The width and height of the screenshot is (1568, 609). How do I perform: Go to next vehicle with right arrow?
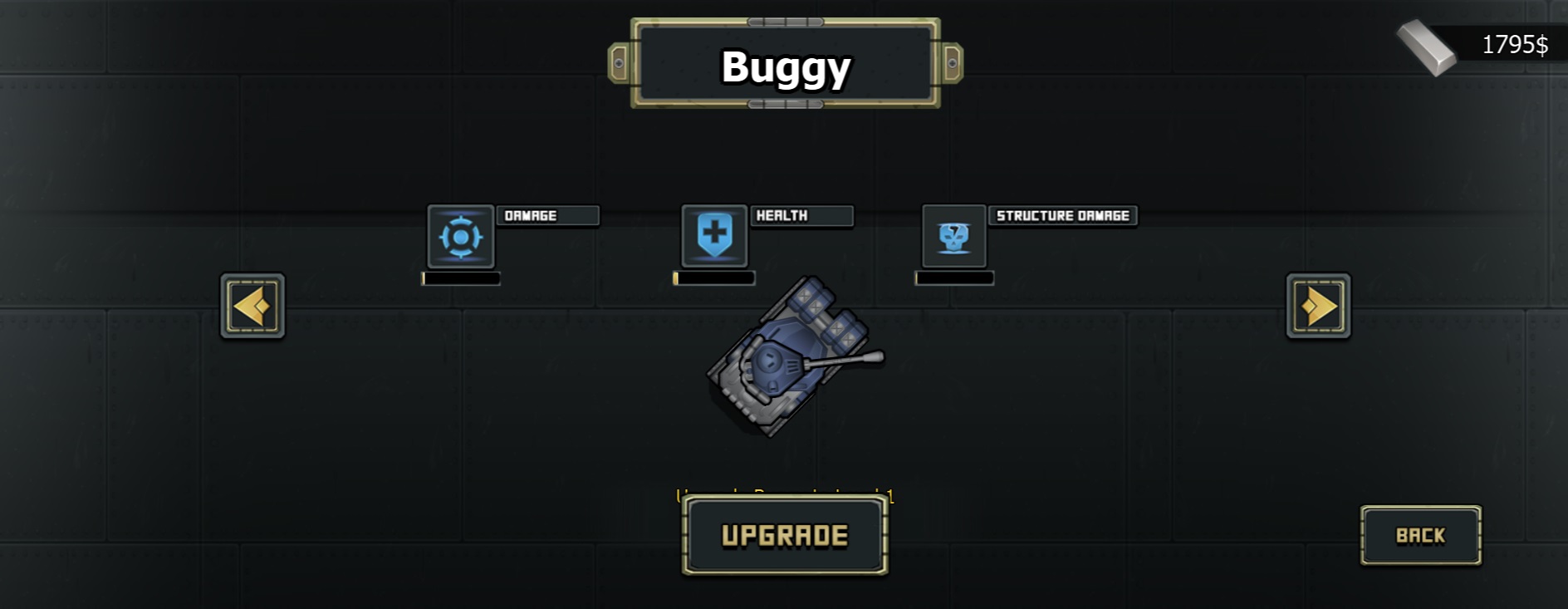[1318, 306]
